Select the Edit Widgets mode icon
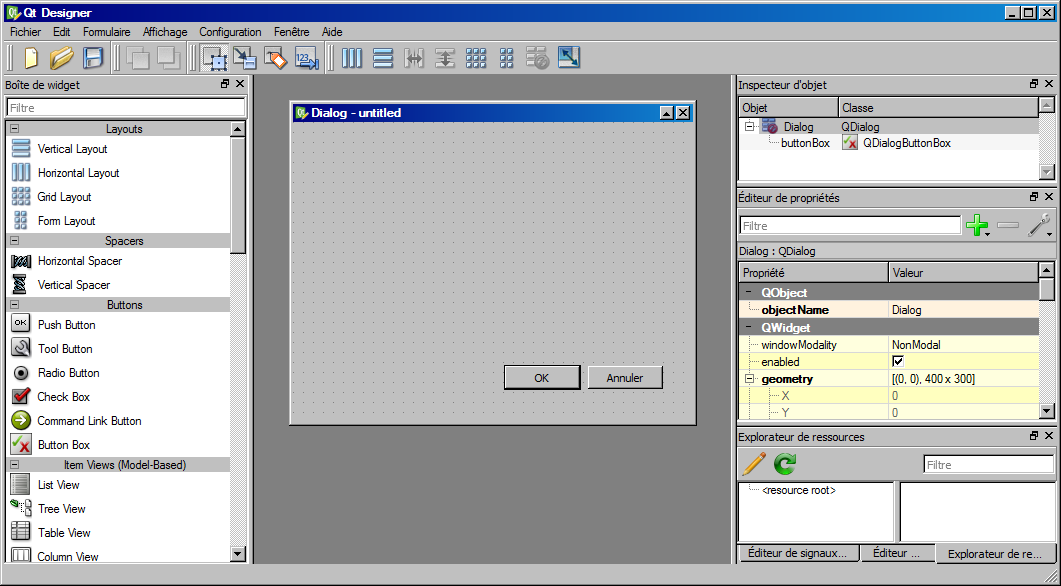 215,58
